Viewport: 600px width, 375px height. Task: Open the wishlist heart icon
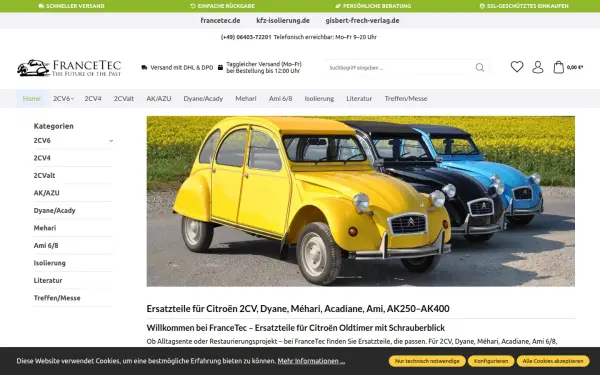[x=517, y=67]
